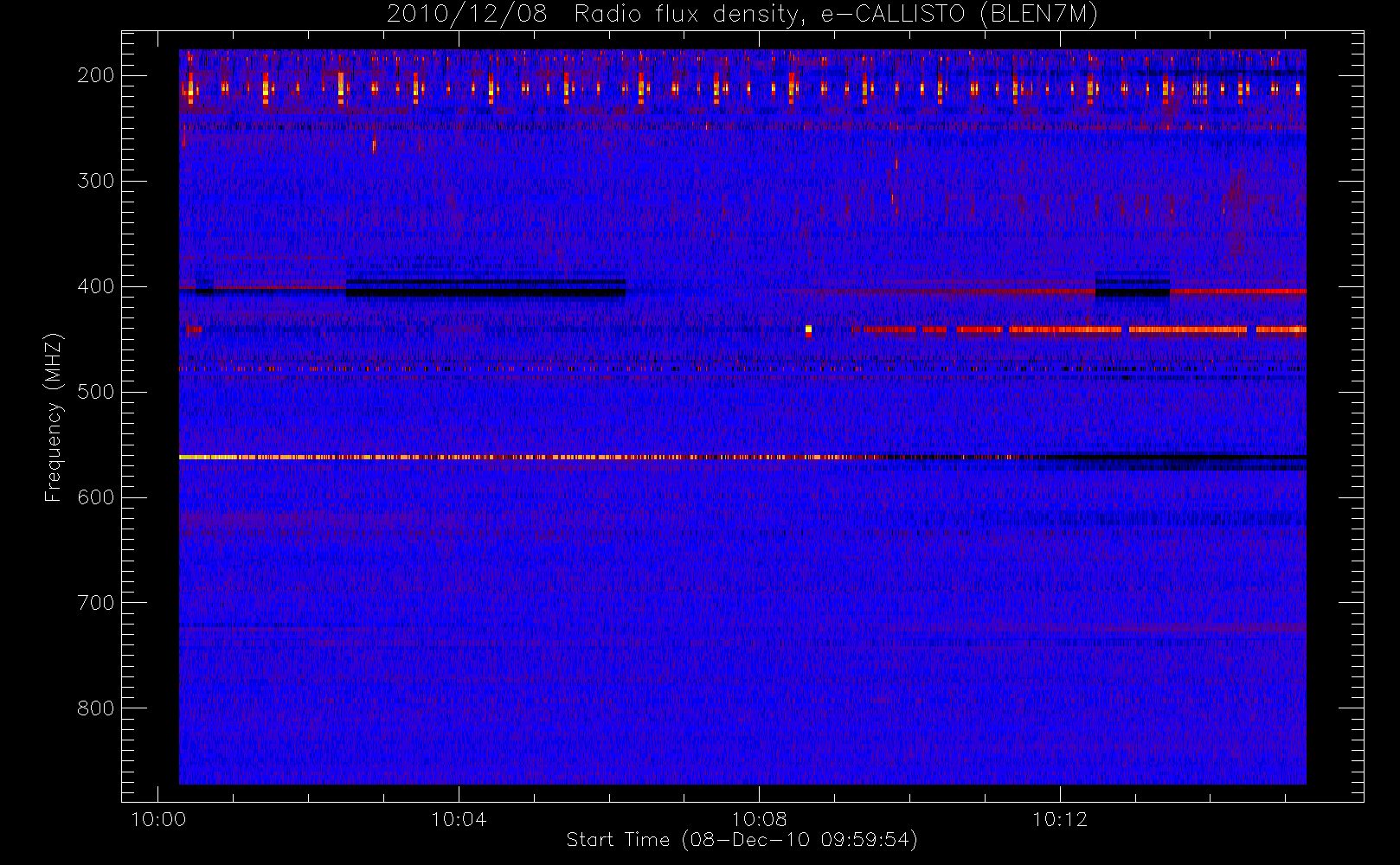Click the 700 frequency tick label
1400x865 pixels.
coord(96,603)
